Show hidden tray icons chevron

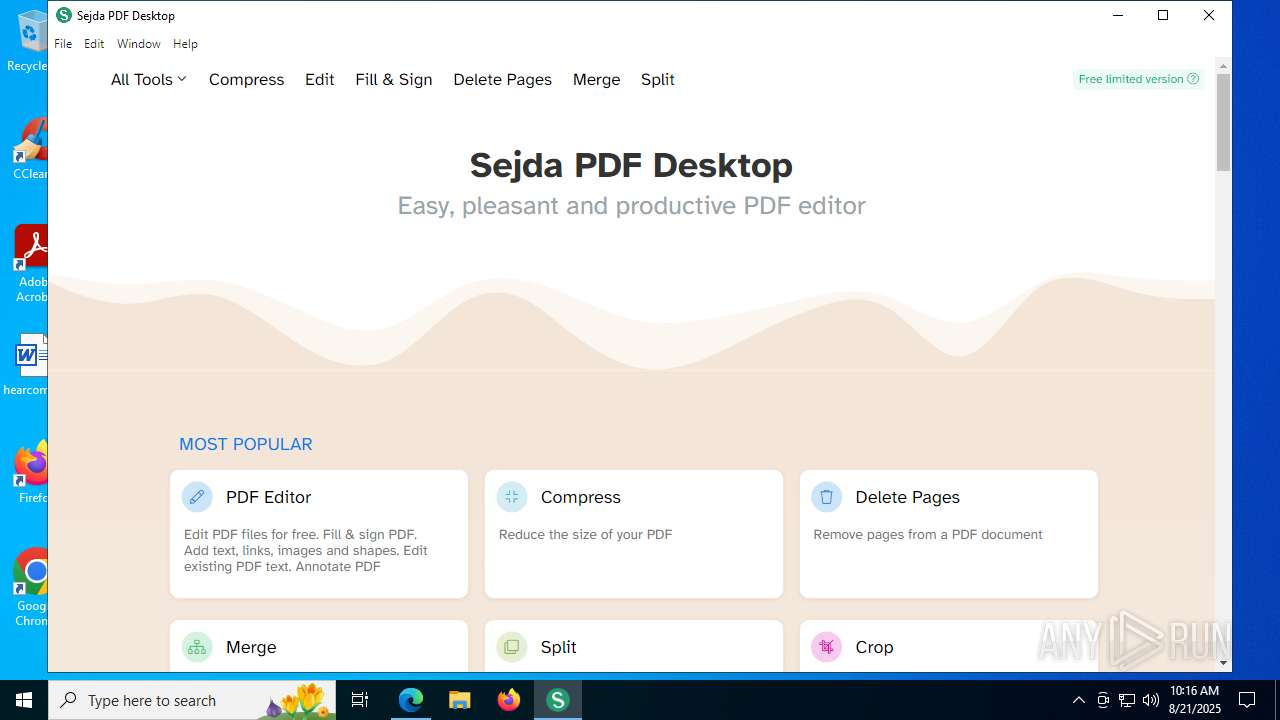pyautogui.click(x=1078, y=700)
